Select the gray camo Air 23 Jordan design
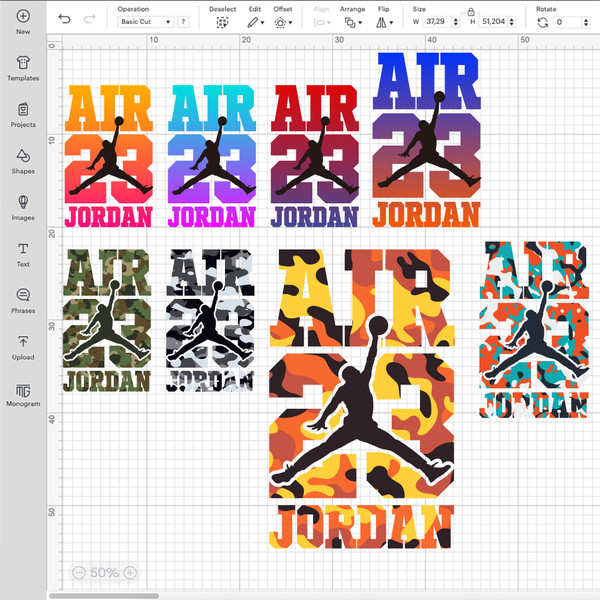This screenshot has height=600, width=600. pos(210,321)
